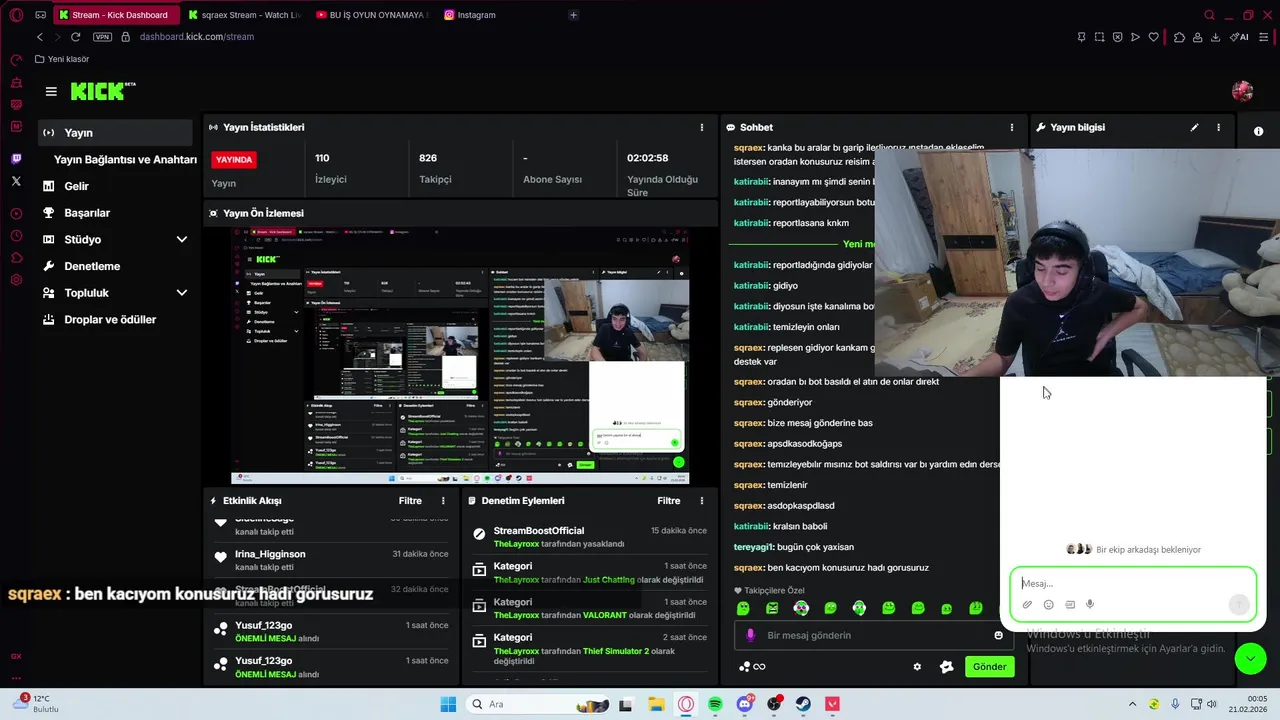This screenshot has width=1280, height=720.
Task: Switch to the Instagram browser tab
Action: [x=499, y=15]
